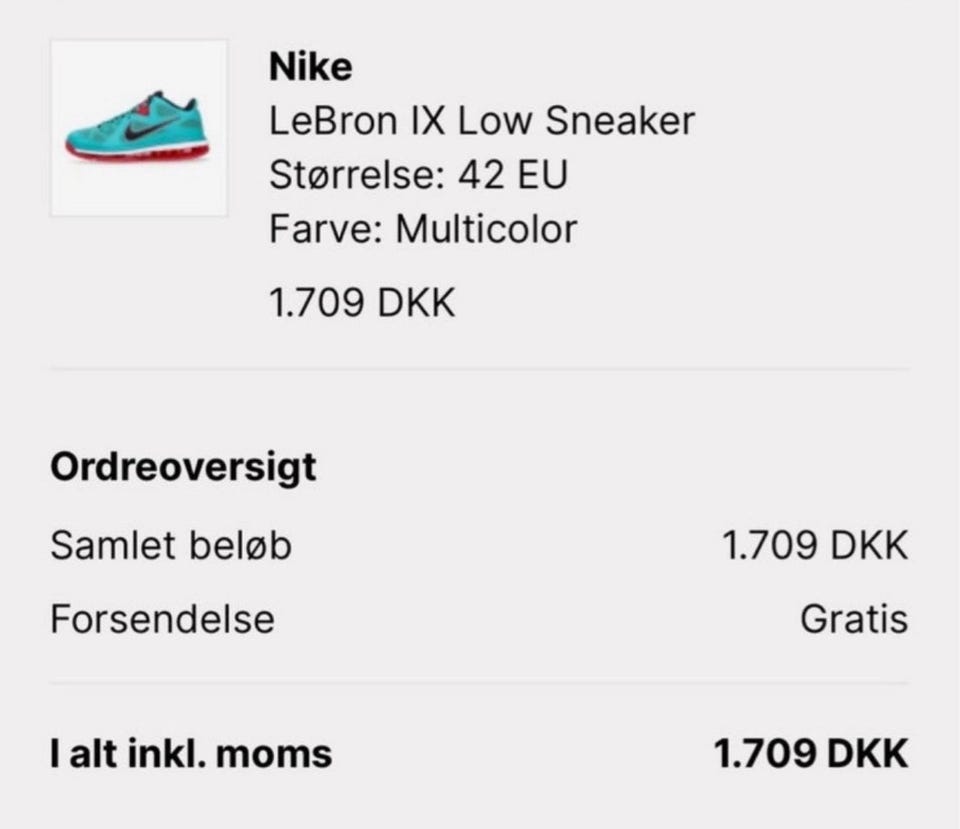Click the bold total amount 1.709 DKK

click(810, 754)
